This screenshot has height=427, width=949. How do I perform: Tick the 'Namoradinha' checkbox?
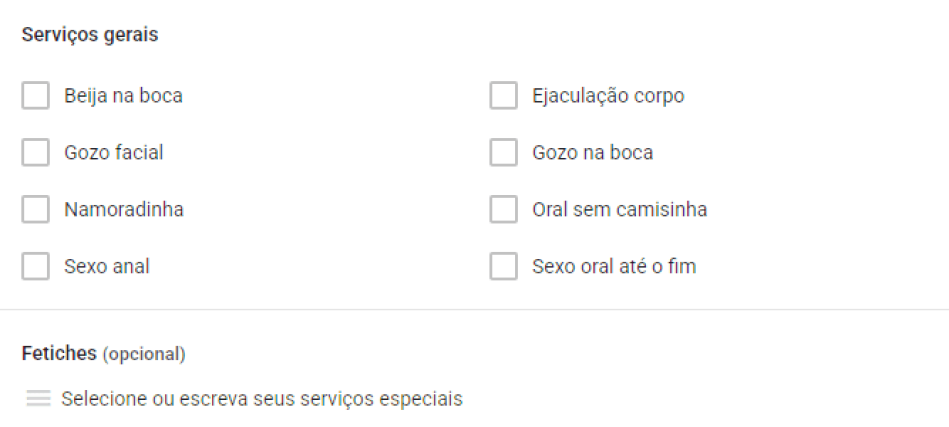click(x=36, y=210)
